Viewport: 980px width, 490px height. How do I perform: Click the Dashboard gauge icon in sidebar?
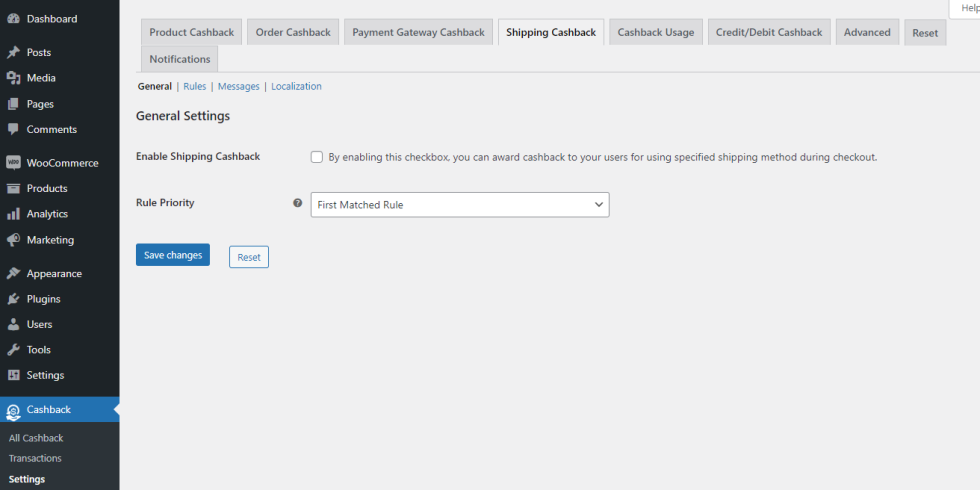click(x=13, y=19)
